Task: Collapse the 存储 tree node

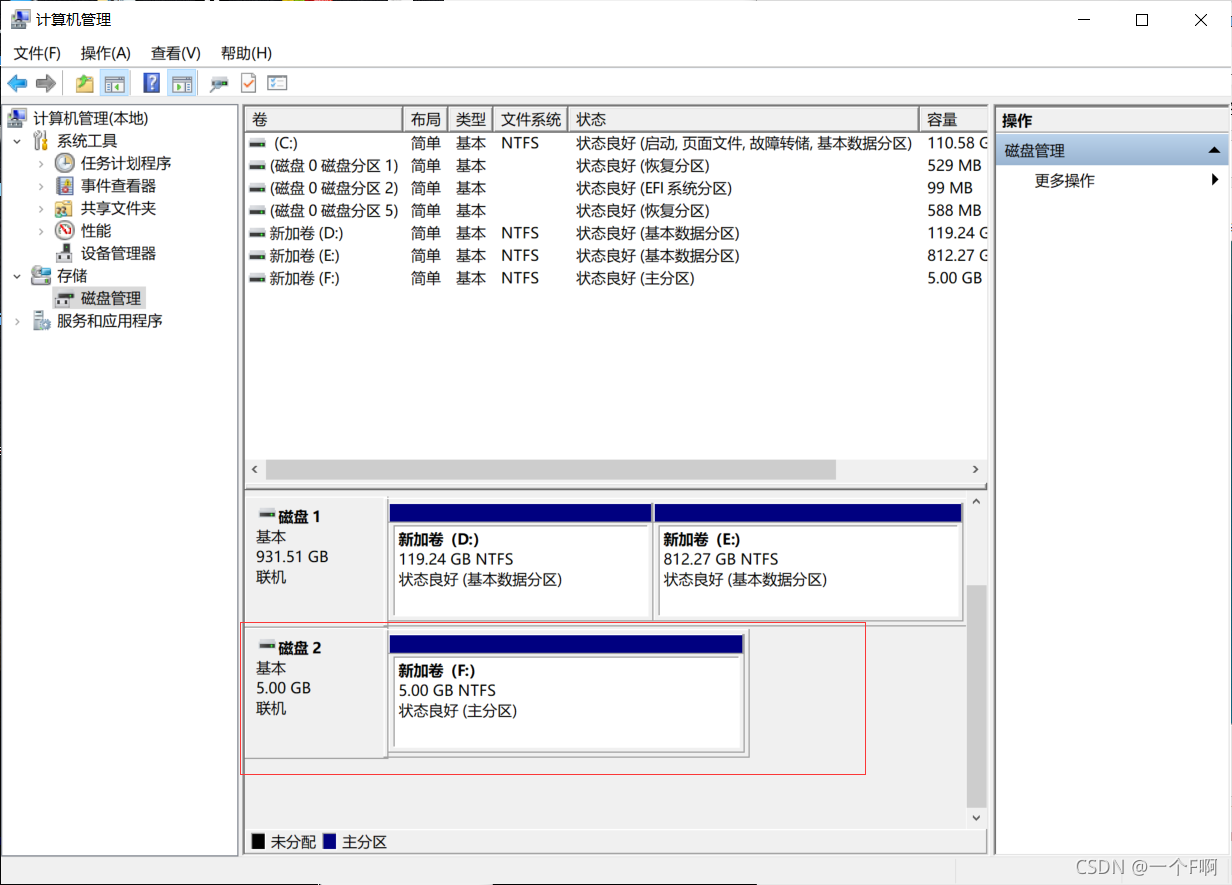Action: pyautogui.click(x=17, y=275)
